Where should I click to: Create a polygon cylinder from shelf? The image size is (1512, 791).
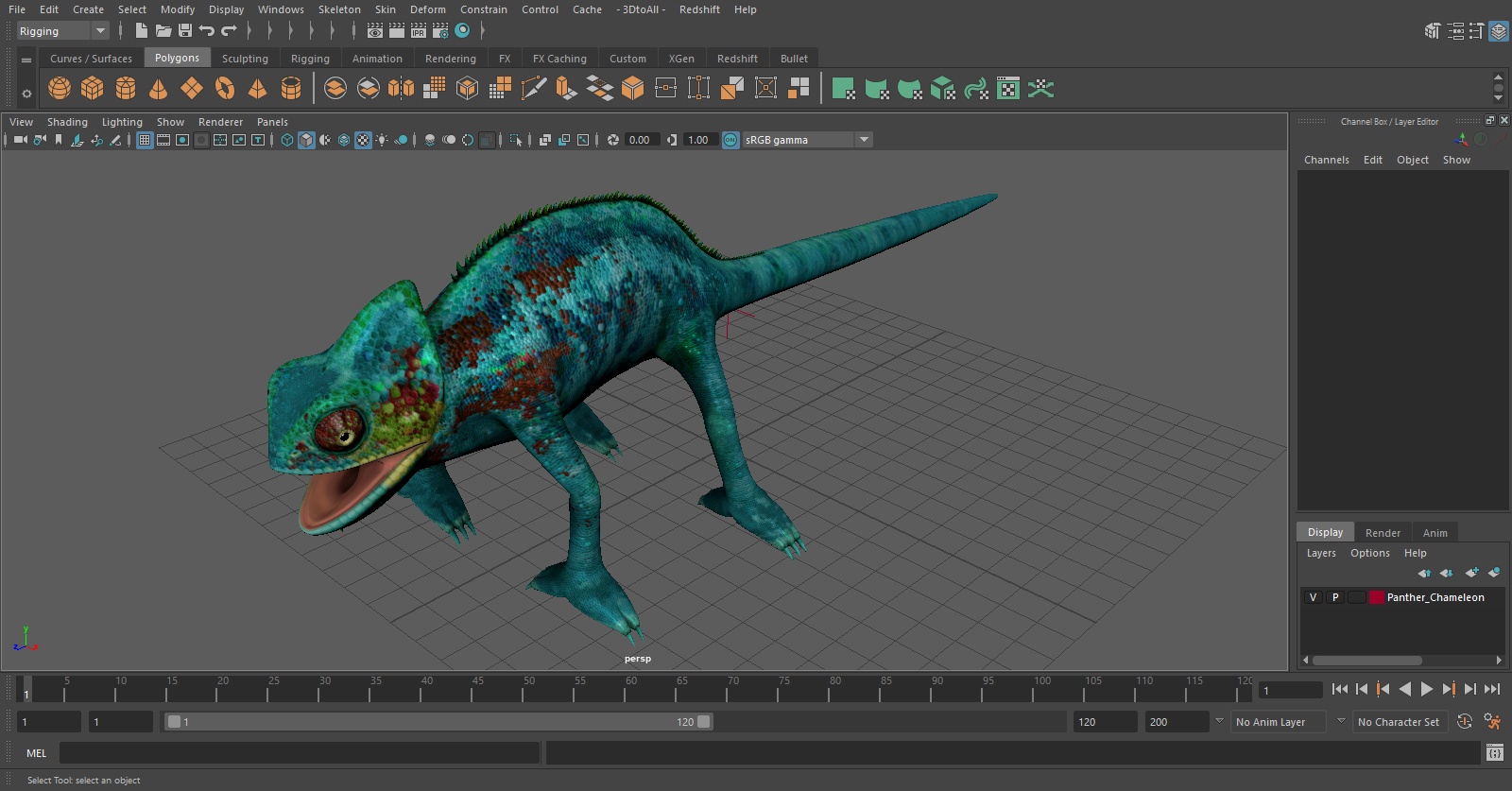(126, 89)
